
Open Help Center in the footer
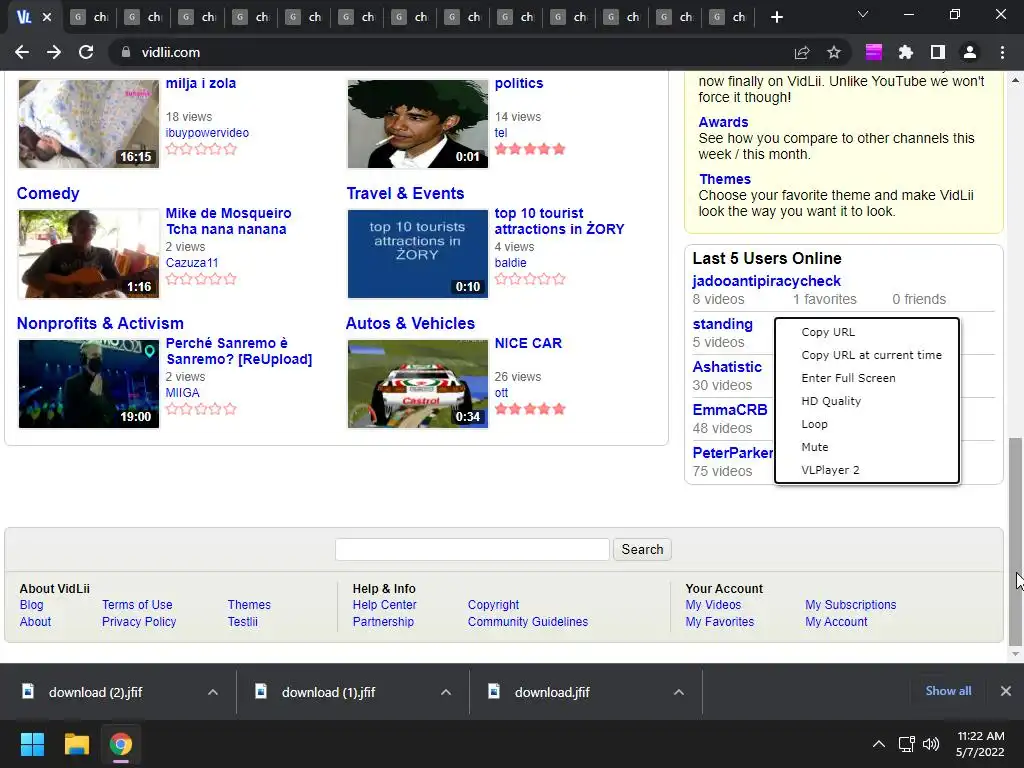[x=385, y=605]
